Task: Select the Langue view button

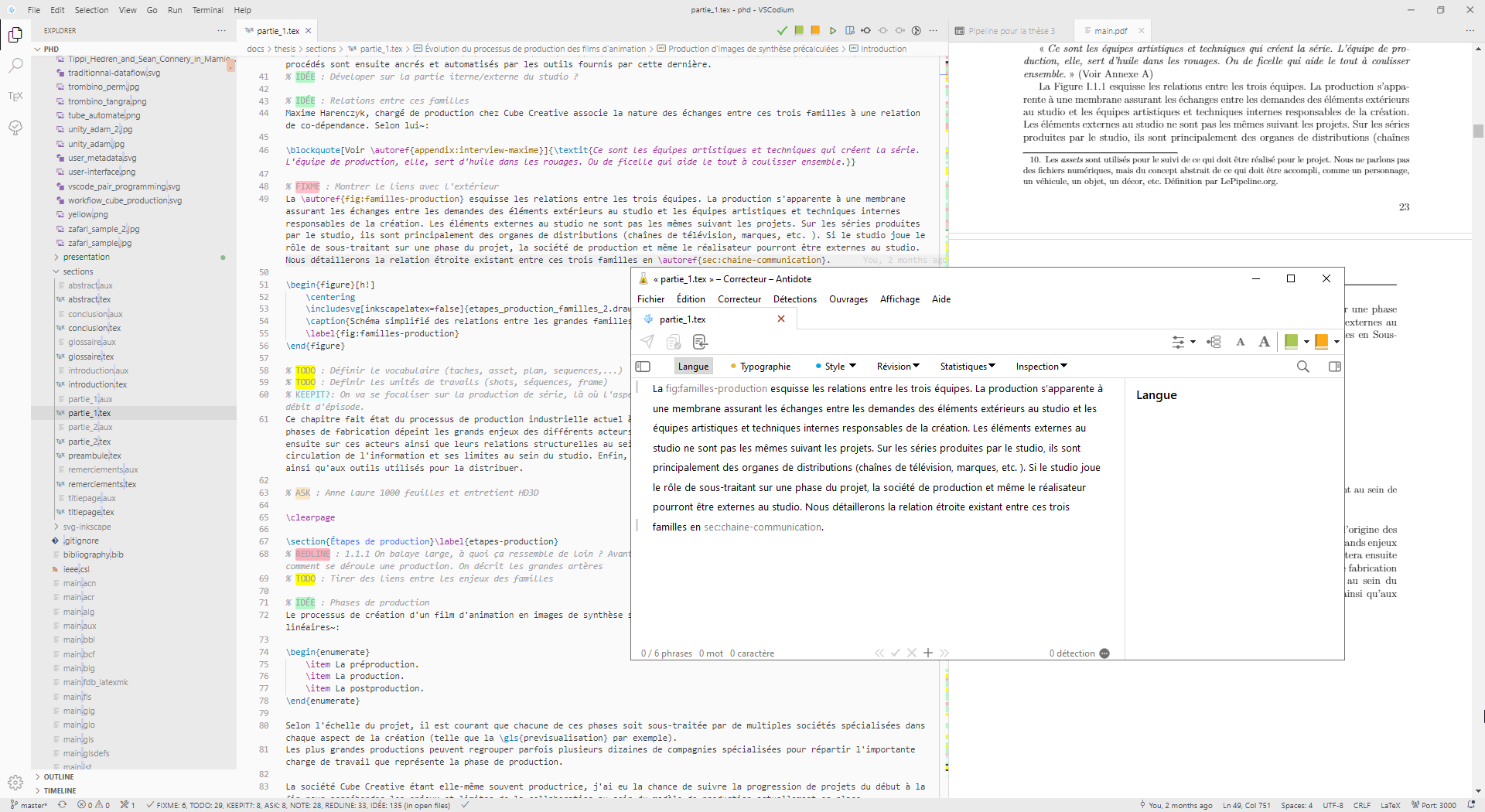Action: 693,367
